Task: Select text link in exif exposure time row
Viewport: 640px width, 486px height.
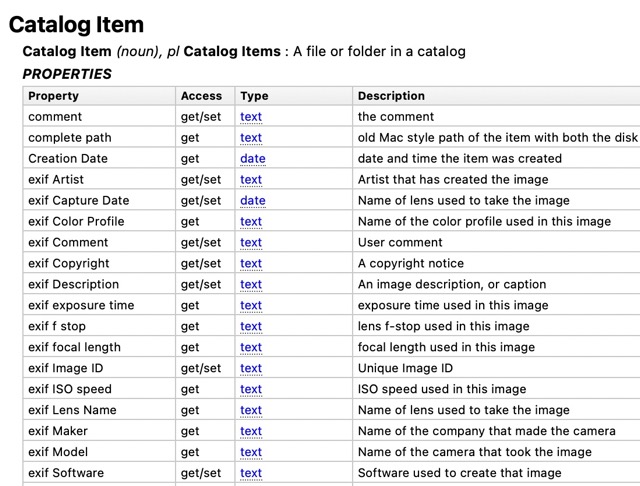Action: [251, 306]
